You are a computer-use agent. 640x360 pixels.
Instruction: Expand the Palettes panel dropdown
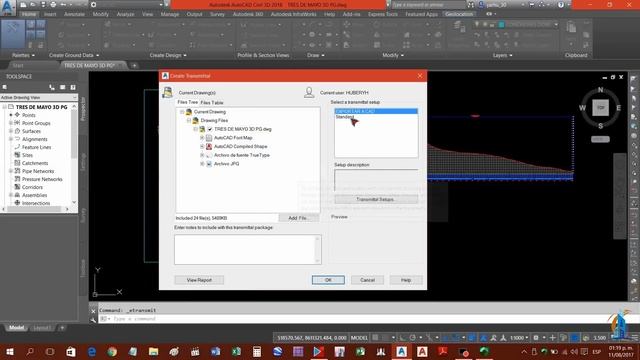(23, 55)
